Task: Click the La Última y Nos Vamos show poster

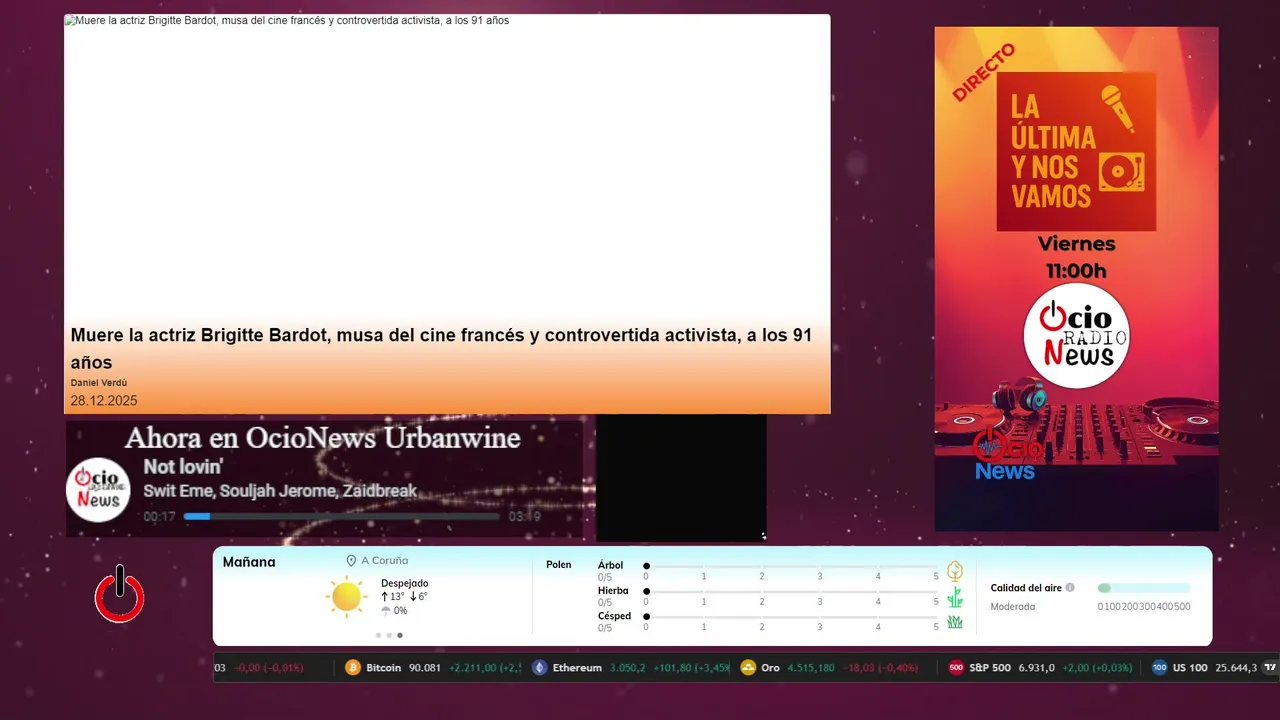Action: pos(1076,151)
